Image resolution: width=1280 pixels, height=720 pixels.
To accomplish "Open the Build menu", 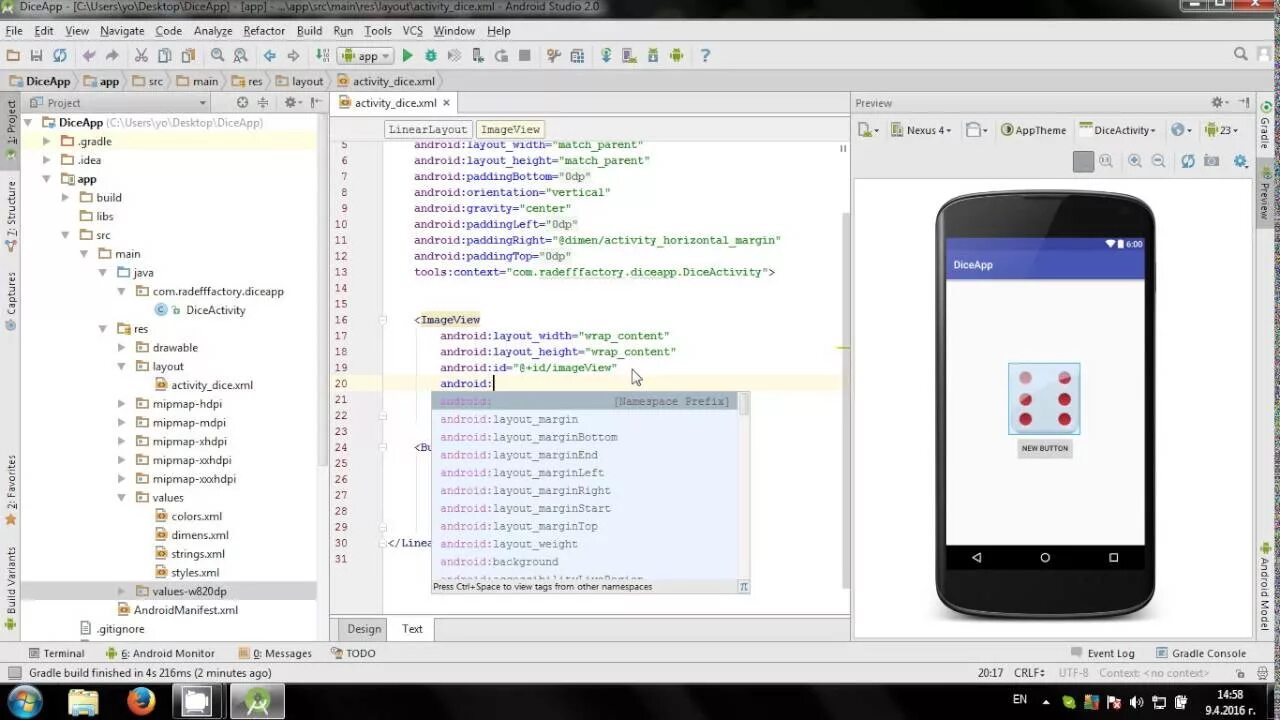I will [309, 31].
